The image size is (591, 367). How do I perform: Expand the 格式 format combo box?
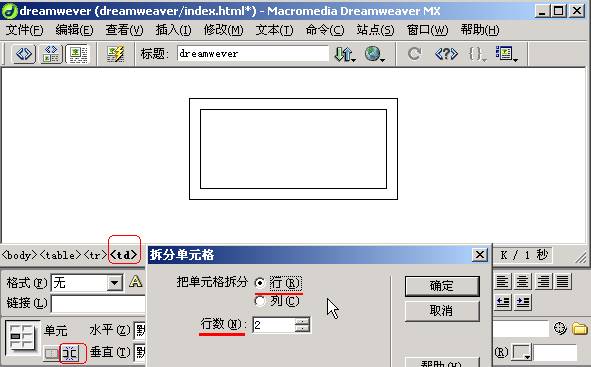pyautogui.click(x=115, y=283)
